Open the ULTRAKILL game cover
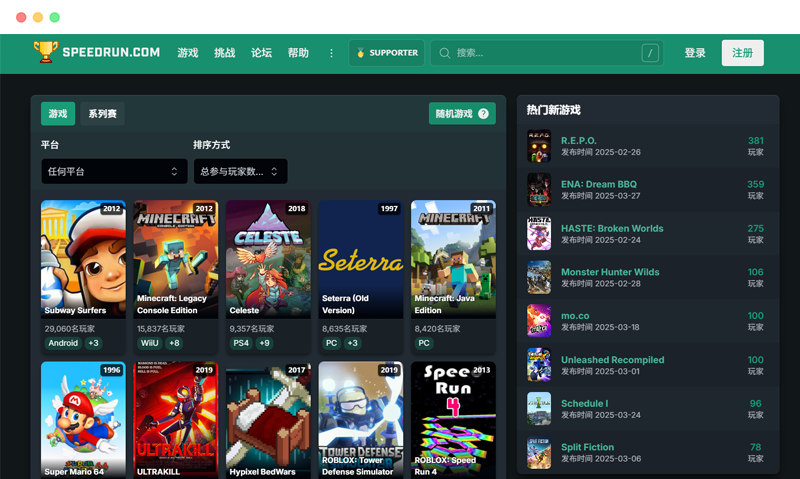Screen dimensions: 800x479 pos(176,420)
